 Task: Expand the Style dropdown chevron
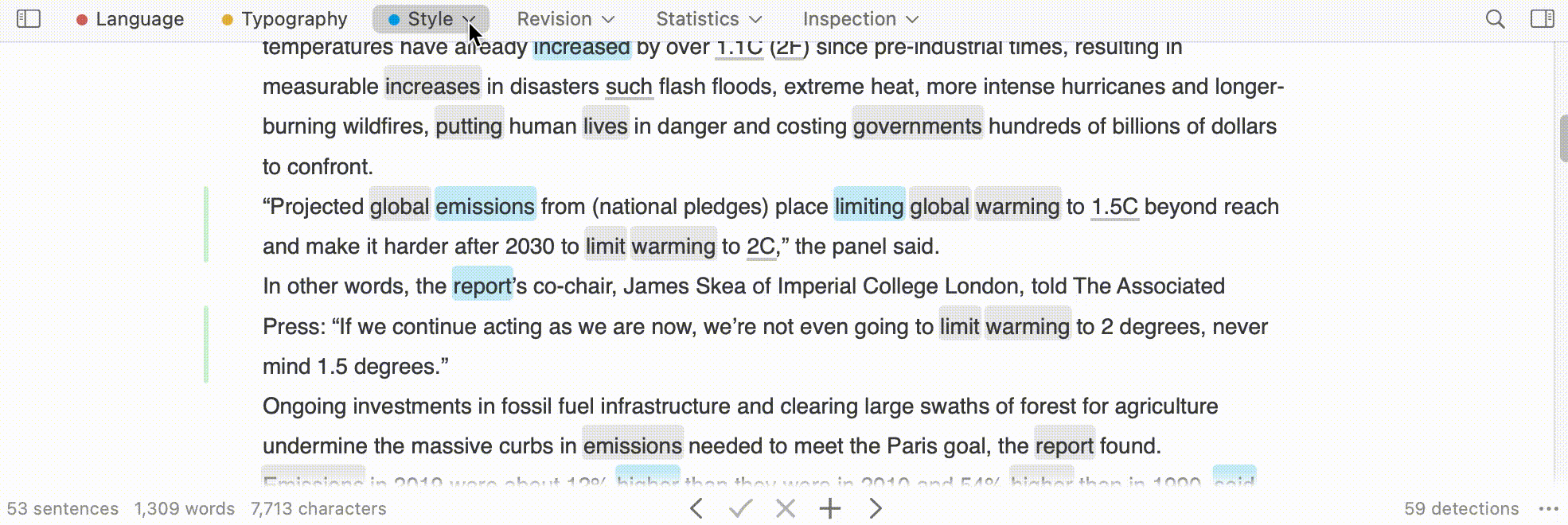click(470, 19)
